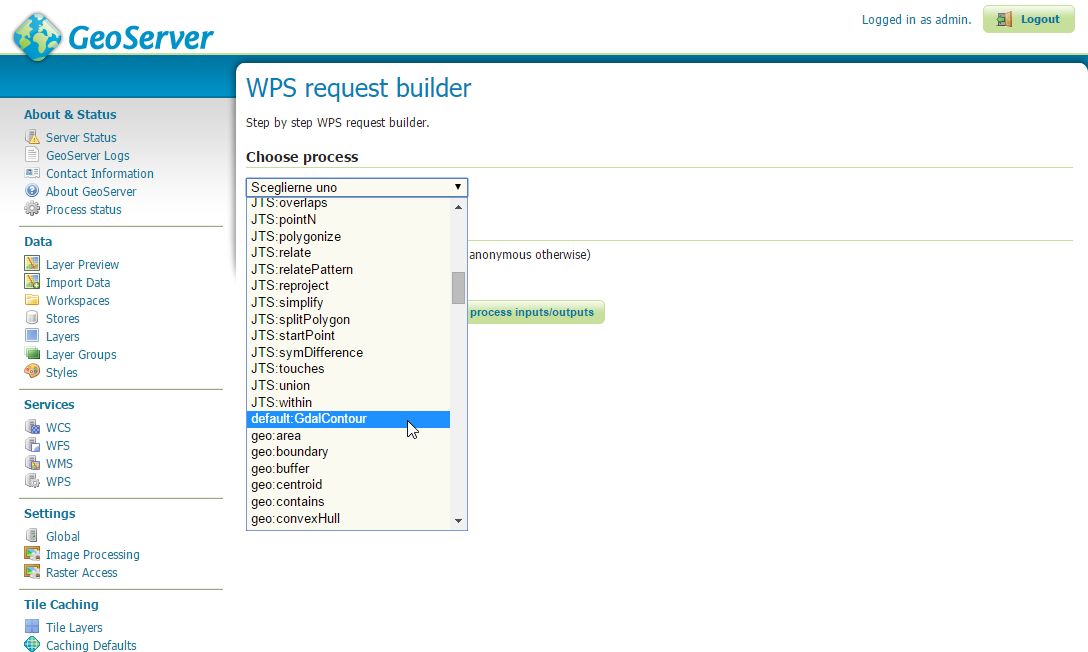Click the Workspaces folder icon

pos(32,301)
